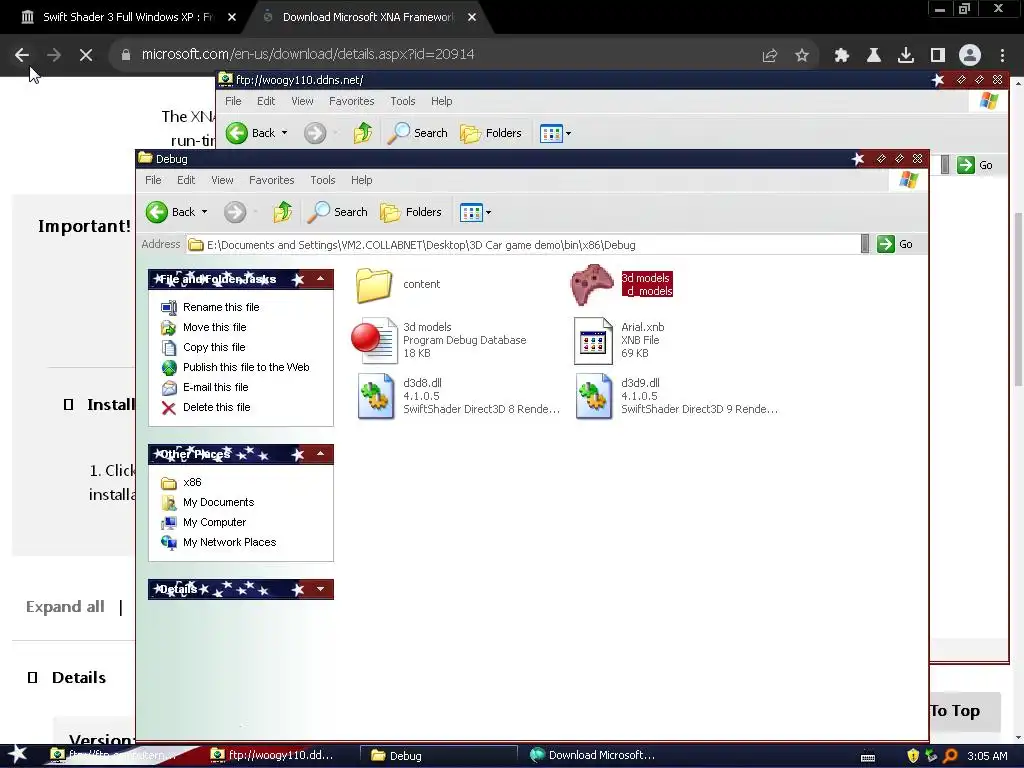Switch to Download Microsoft XNA Framework tab
Screen dimensions: 1024x768
click(367, 17)
